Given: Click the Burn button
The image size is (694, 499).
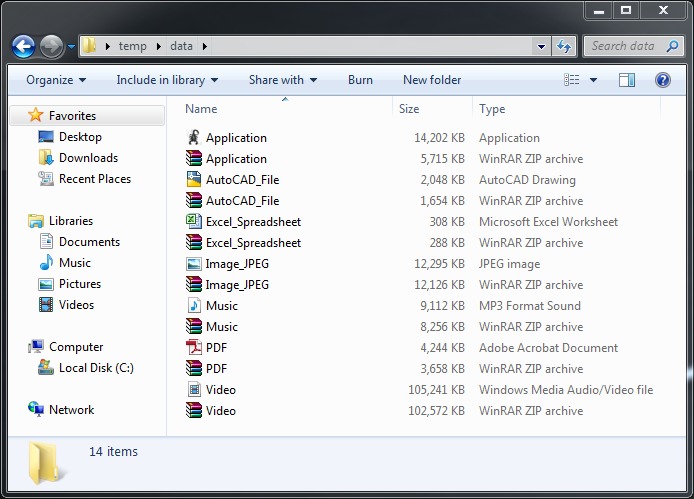Looking at the screenshot, I should (360, 80).
